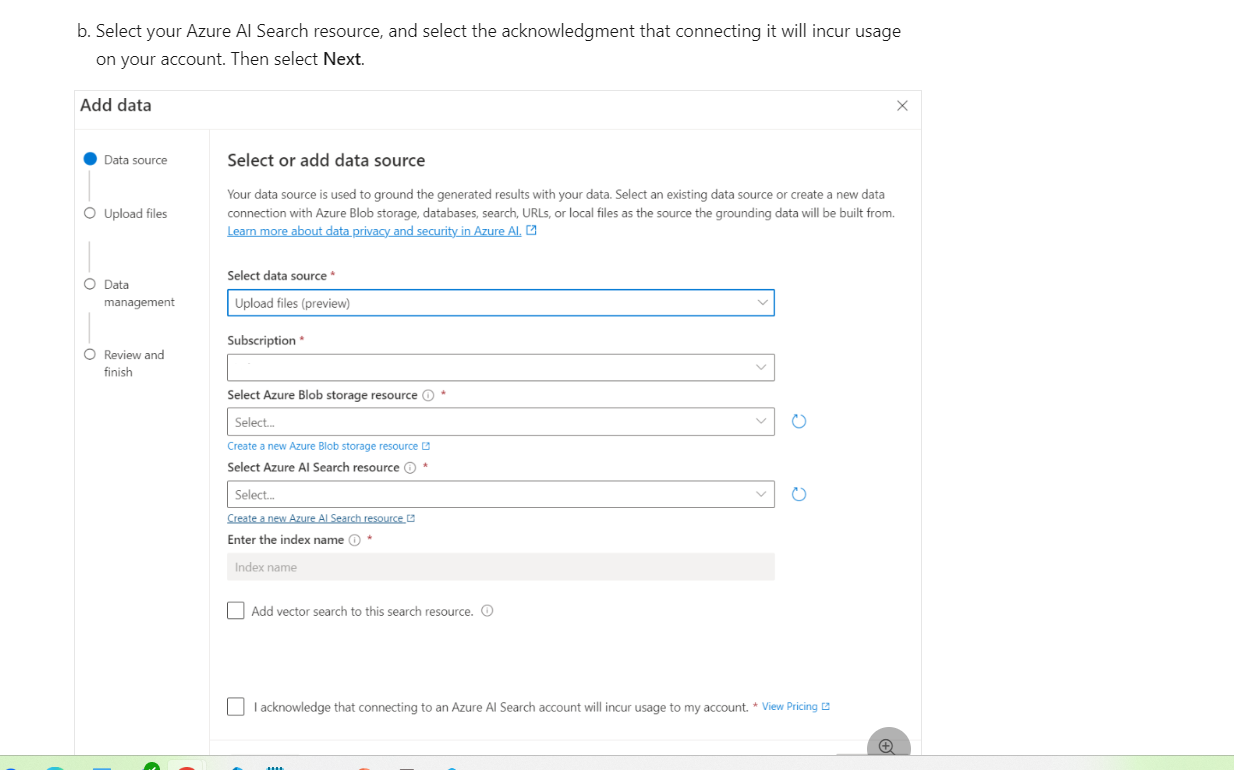
Task: Check the Azure AI Search usage acknowledgment
Action: (x=235, y=706)
